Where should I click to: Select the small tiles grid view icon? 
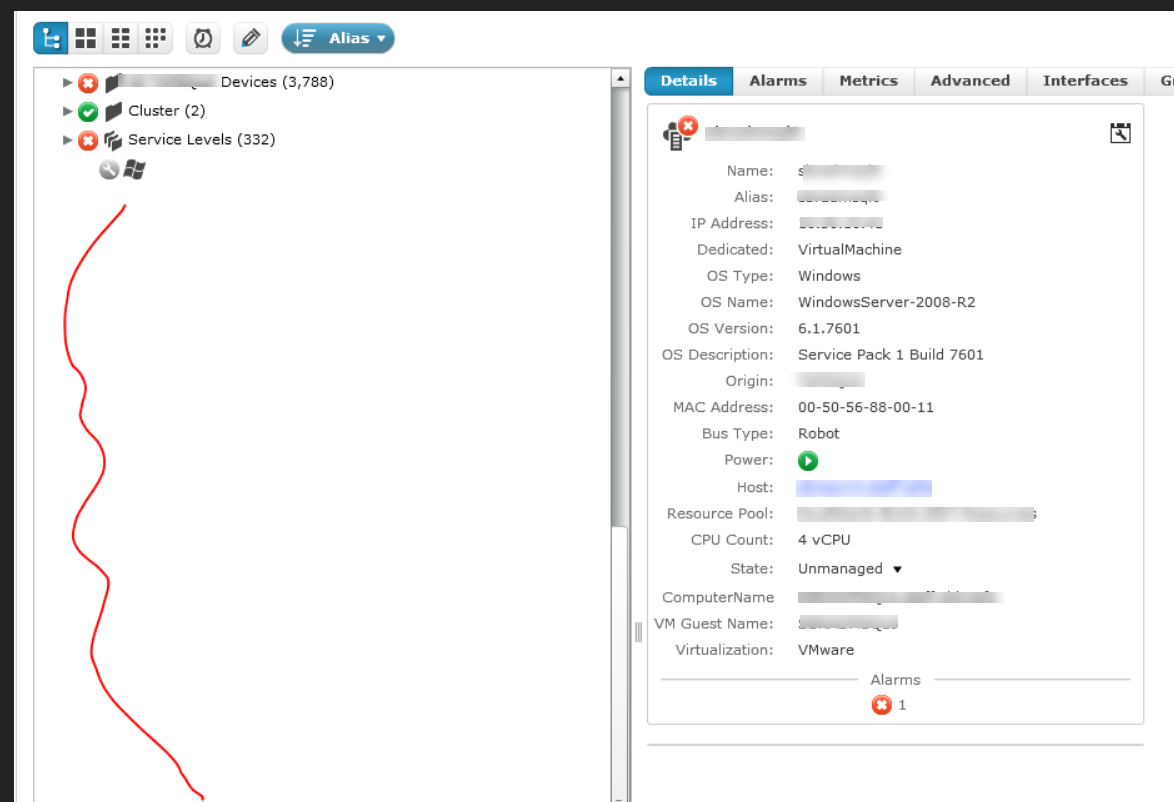pos(155,38)
